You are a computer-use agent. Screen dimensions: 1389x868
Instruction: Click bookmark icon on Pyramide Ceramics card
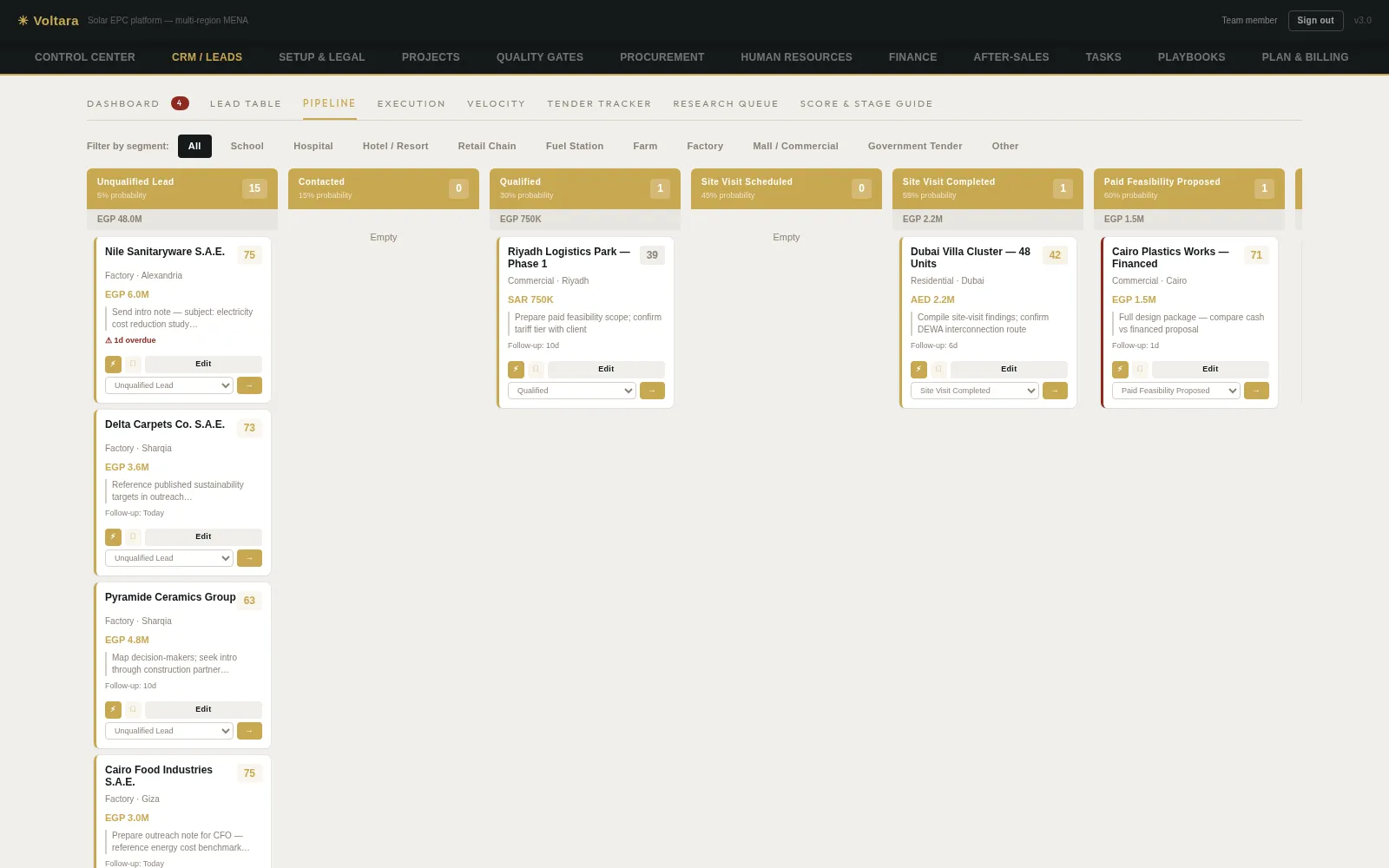[133, 710]
